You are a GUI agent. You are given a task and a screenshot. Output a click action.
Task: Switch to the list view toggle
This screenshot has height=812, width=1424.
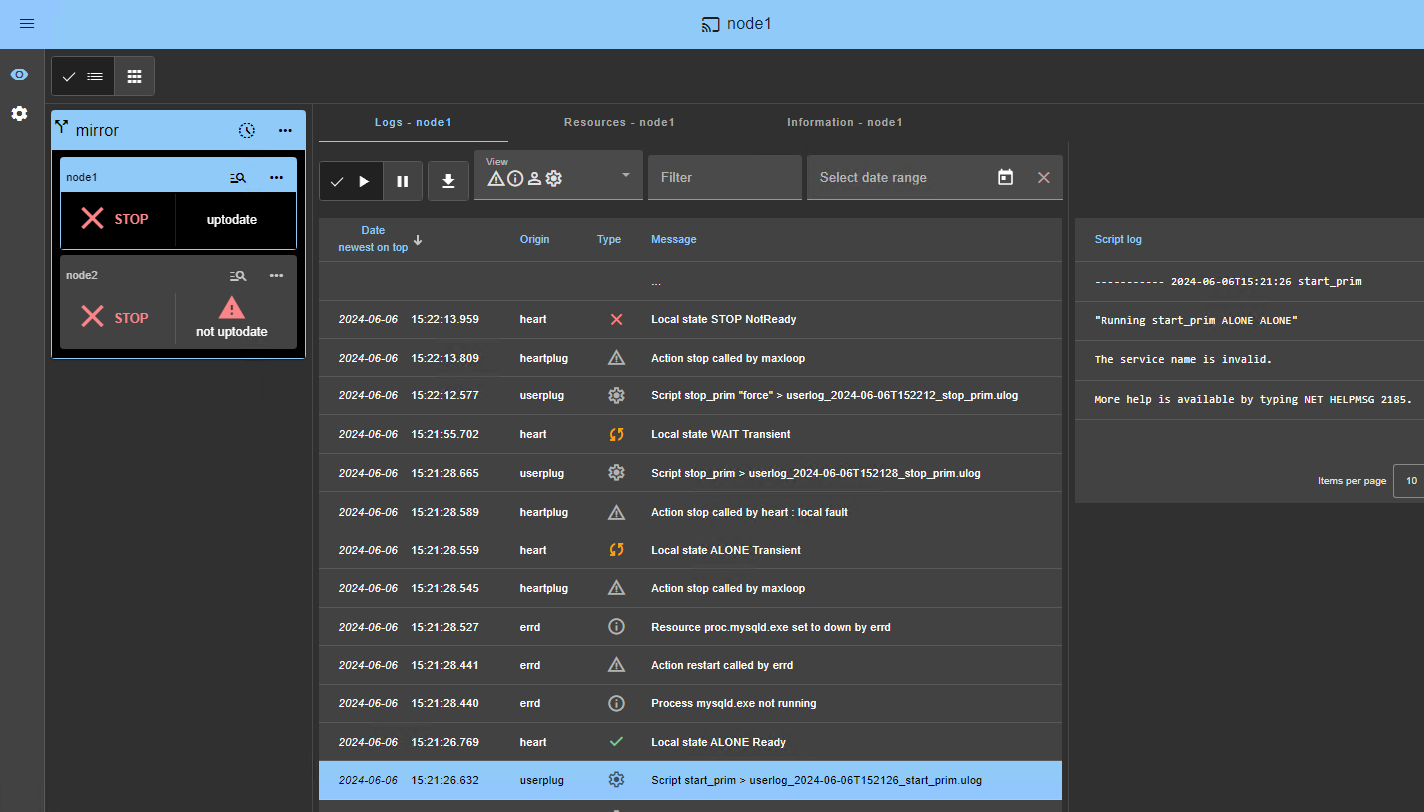click(83, 76)
